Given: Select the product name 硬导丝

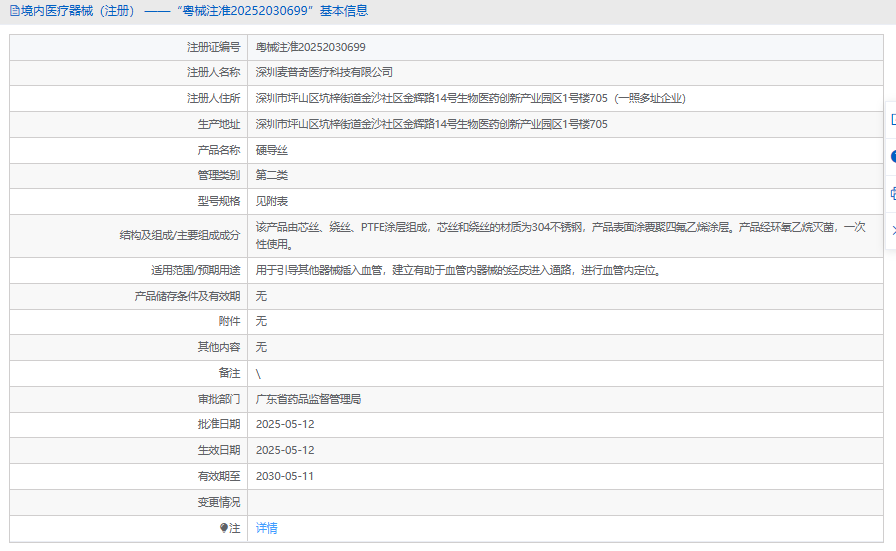Looking at the screenshot, I should click(271, 150).
